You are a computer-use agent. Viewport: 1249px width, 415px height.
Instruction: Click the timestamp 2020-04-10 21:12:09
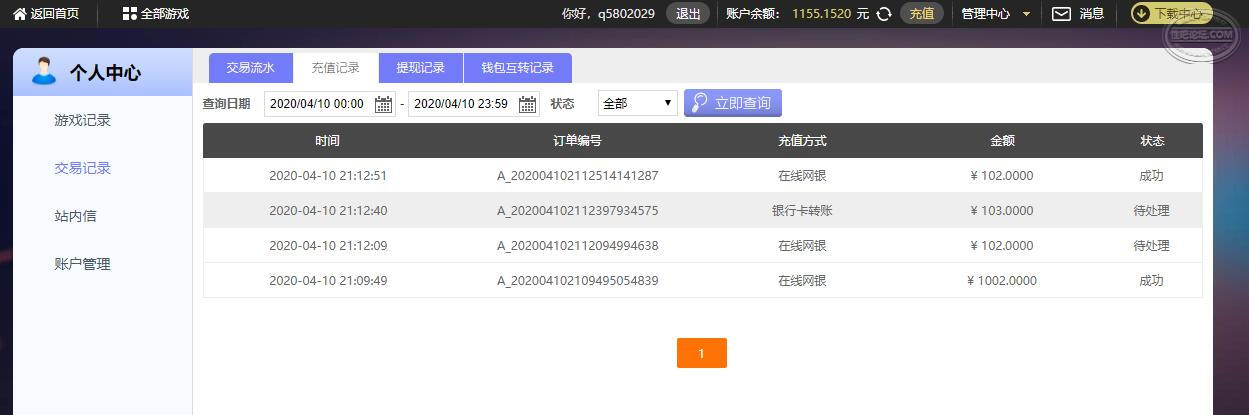328,246
